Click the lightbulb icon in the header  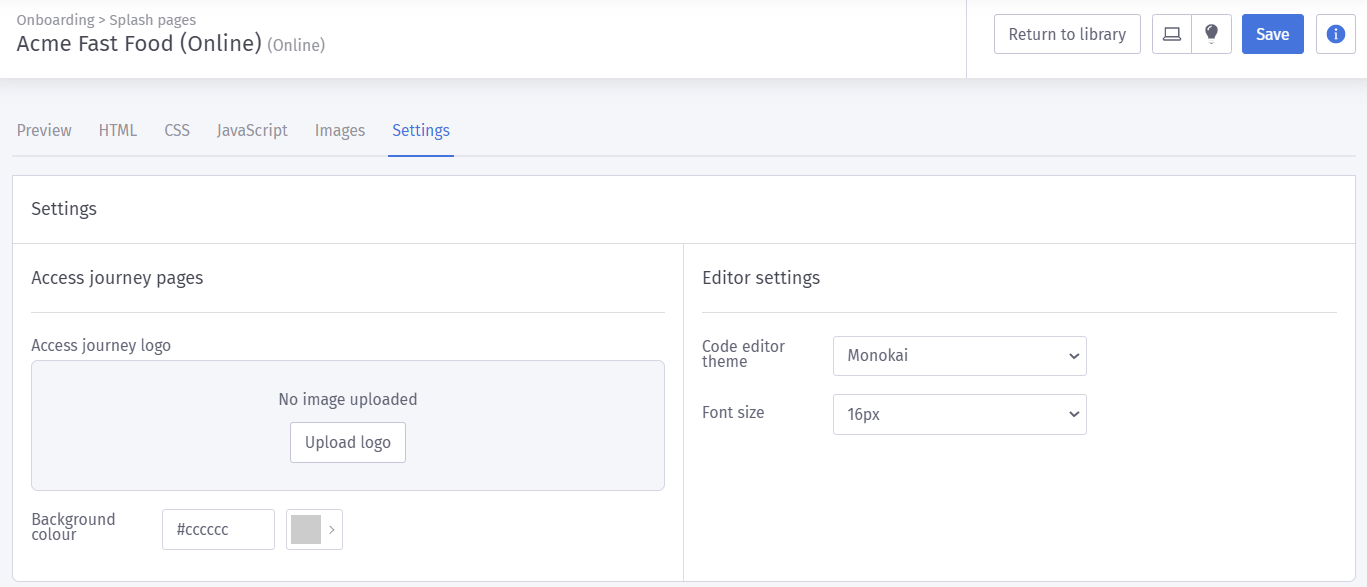tap(1211, 34)
